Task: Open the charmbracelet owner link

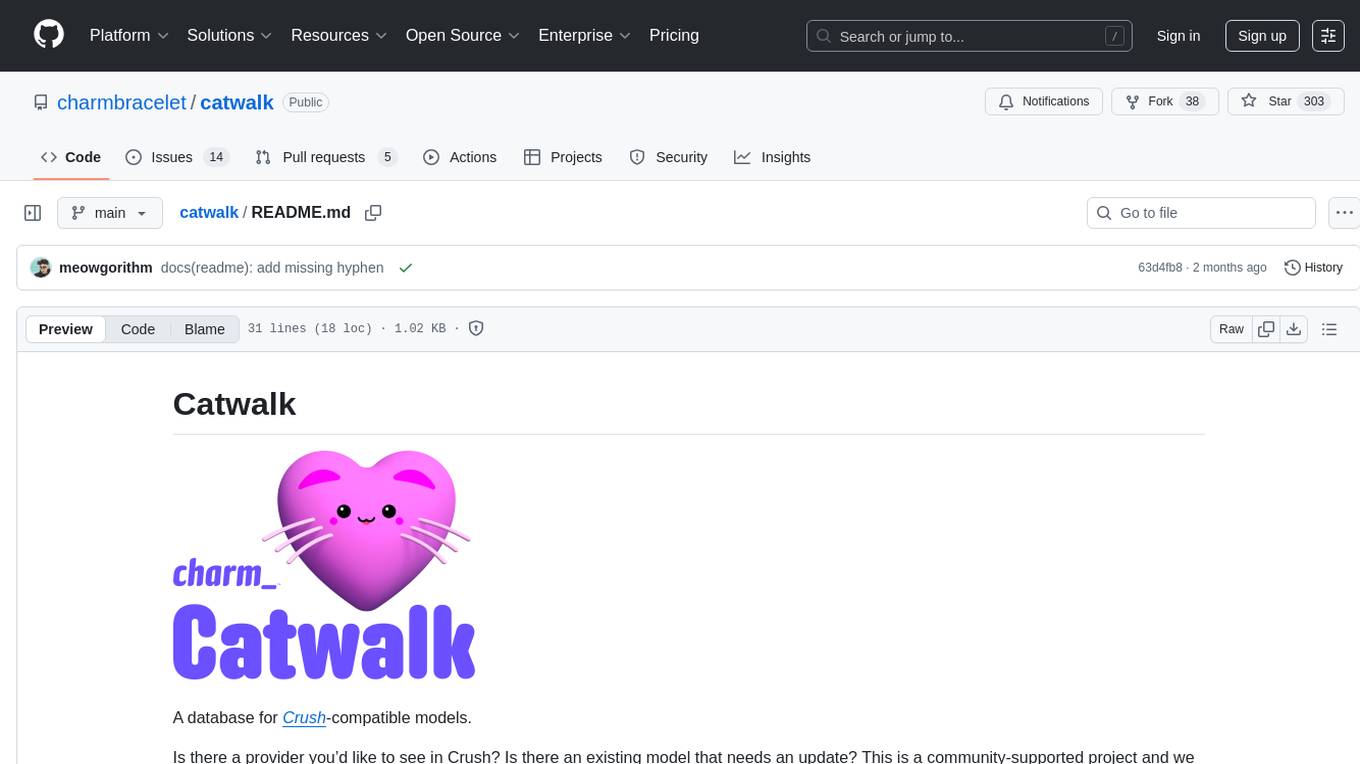Action: 122,102
